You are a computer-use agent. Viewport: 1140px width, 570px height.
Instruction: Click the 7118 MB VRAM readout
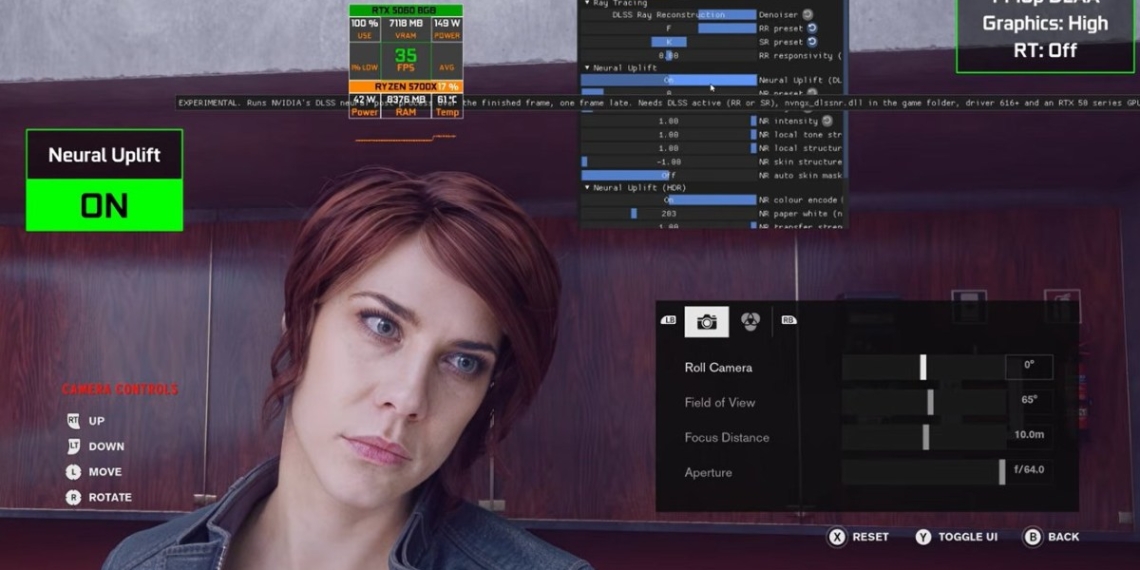coord(406,28)
